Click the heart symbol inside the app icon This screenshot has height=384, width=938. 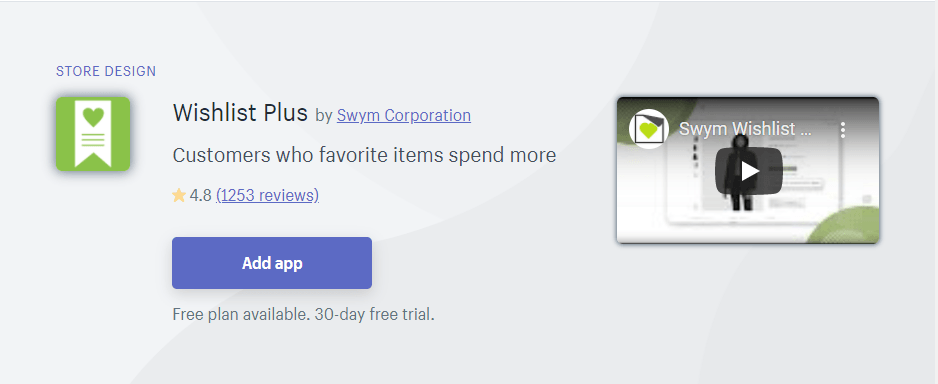(x=93, y=117)
